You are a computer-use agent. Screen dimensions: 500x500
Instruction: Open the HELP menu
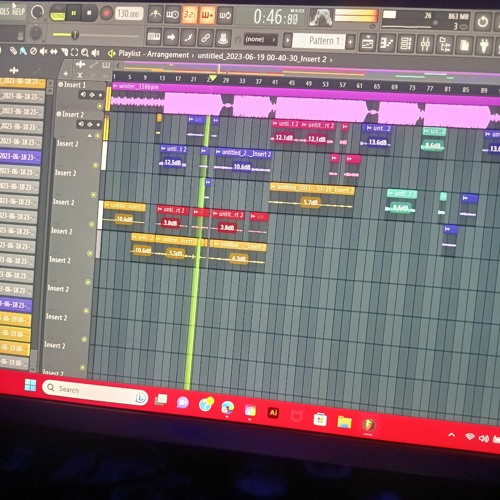tap(18, 12)
